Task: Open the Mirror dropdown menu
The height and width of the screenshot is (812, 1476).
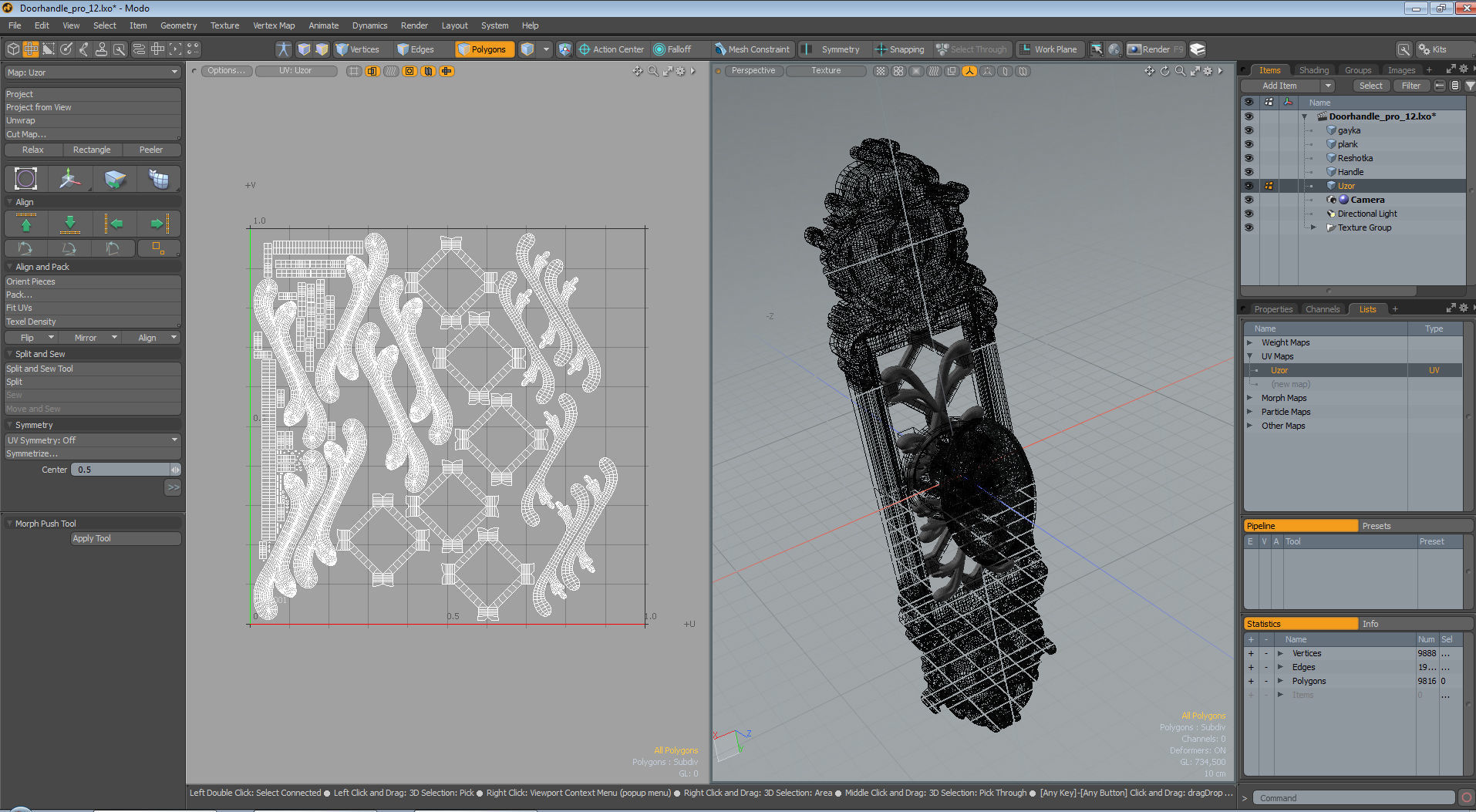Action: click(90, 338)
